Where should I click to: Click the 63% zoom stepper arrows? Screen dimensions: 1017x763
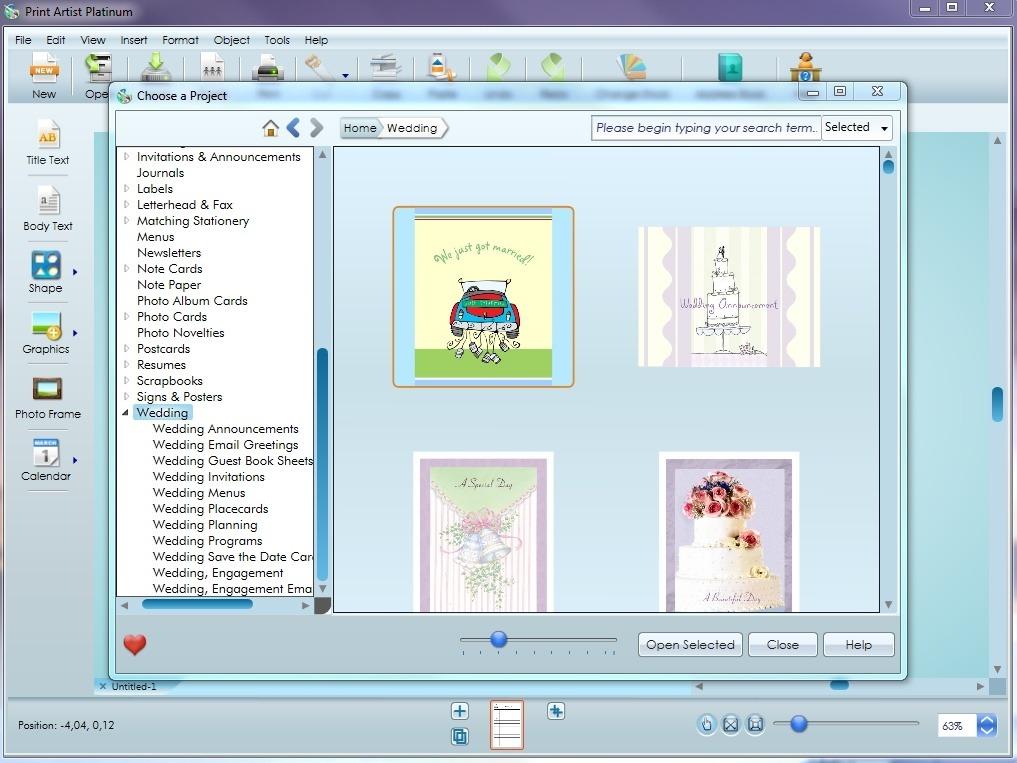[x=987, y=725]
